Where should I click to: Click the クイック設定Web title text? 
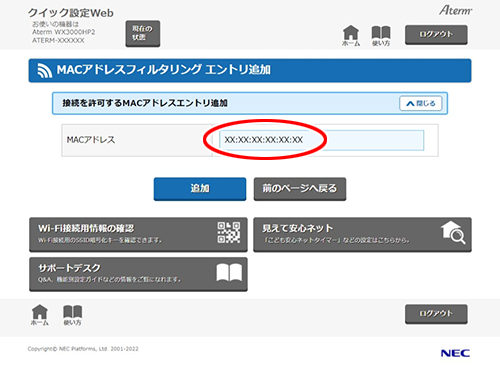point(71,13)
